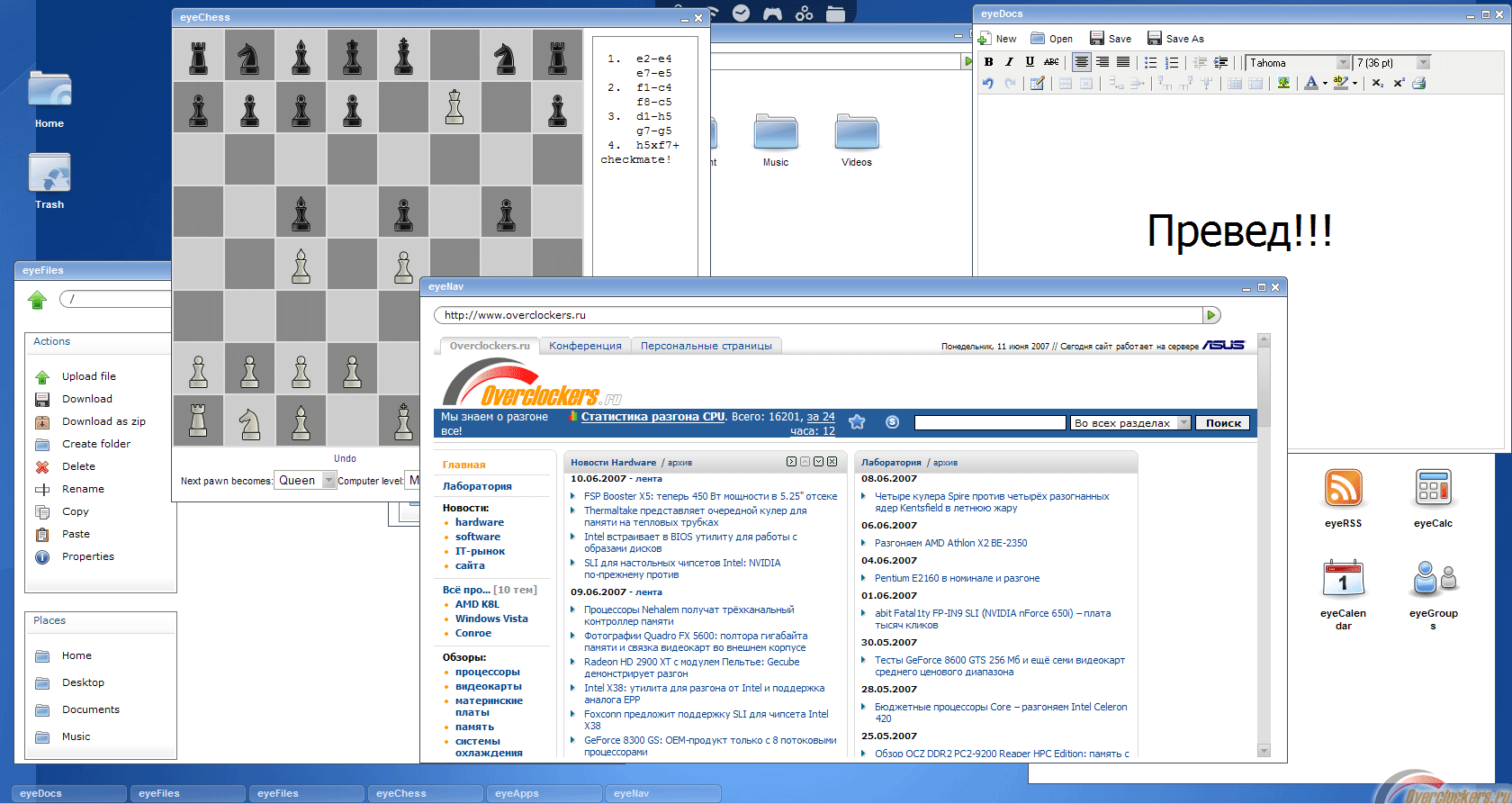Open Во всех разделах search dropdown
The image size is (1512, 804).
(x=1130, y=423)
